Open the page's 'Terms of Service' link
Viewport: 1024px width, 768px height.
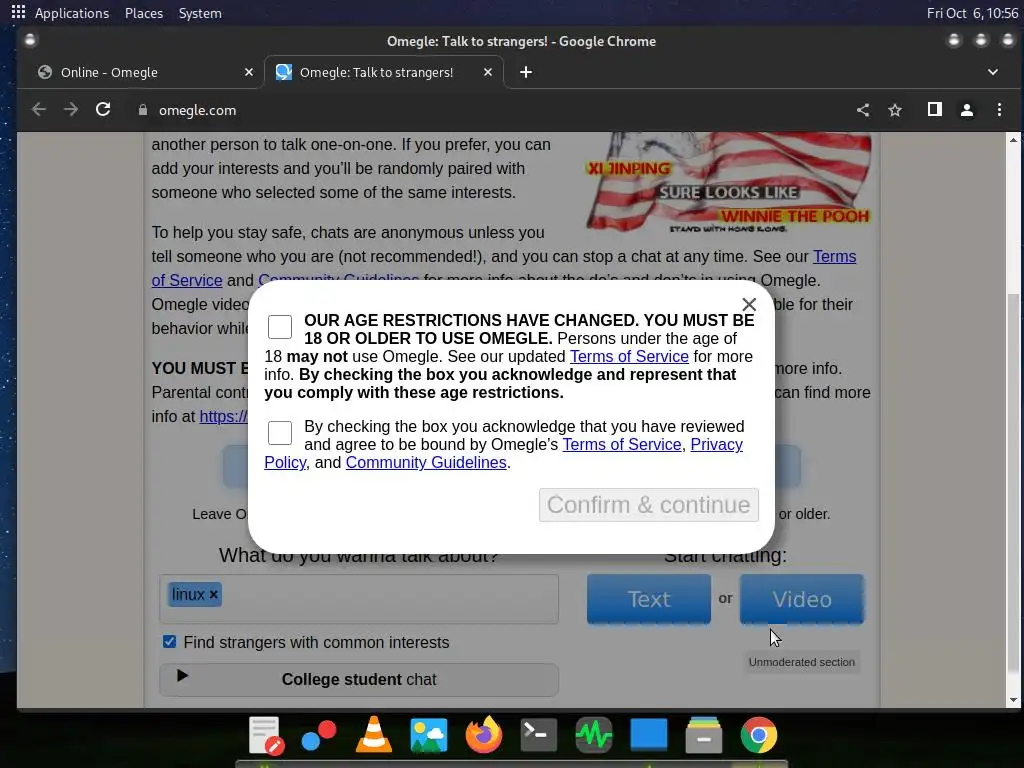834,257
